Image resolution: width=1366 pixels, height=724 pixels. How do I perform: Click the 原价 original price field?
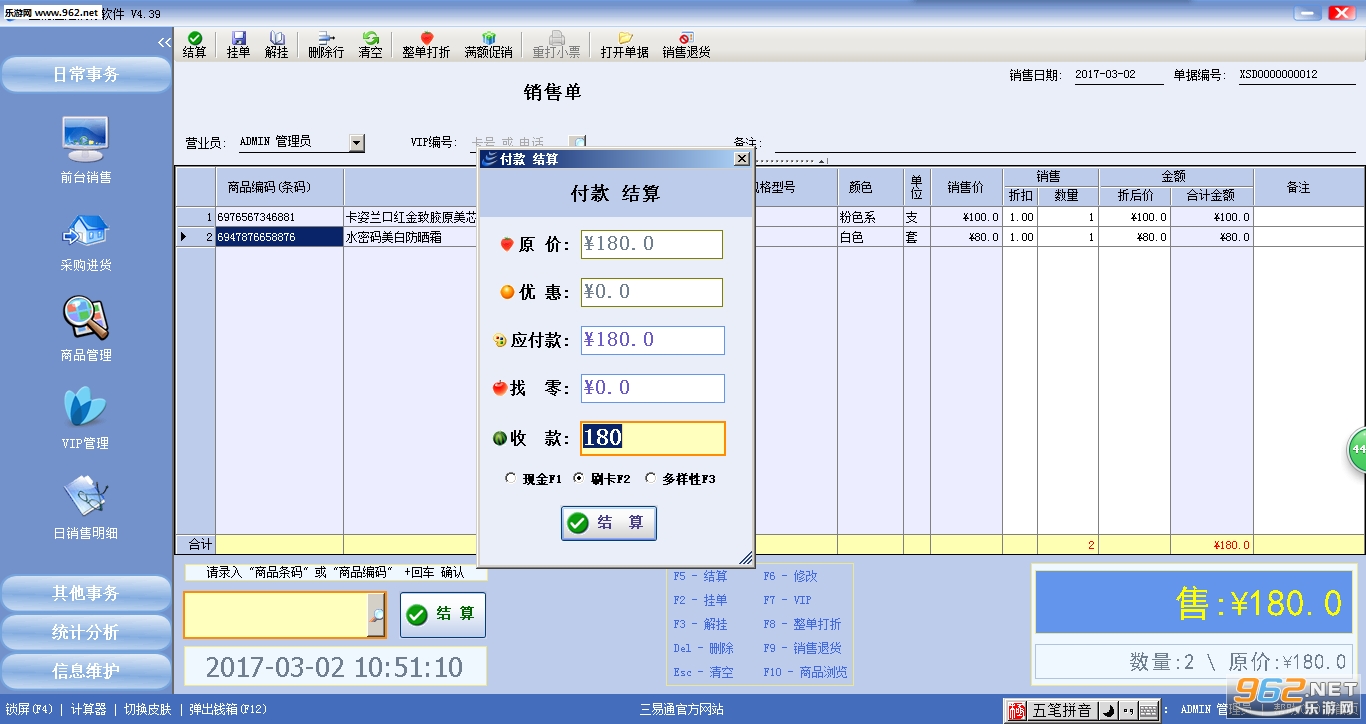pos(652,244)
